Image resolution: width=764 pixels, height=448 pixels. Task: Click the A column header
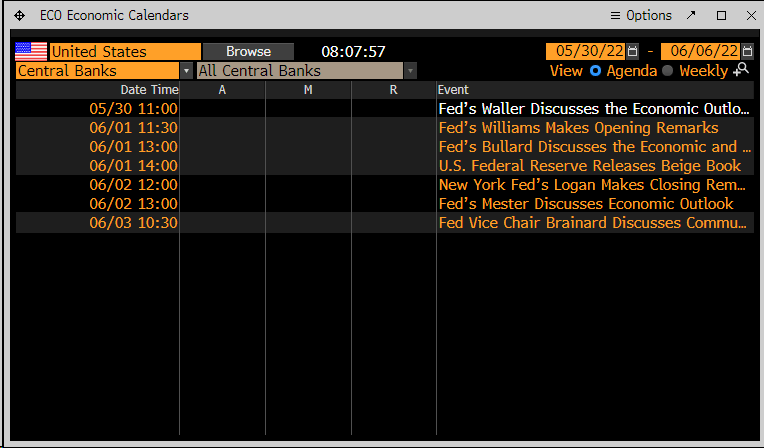tap(222, 90)
